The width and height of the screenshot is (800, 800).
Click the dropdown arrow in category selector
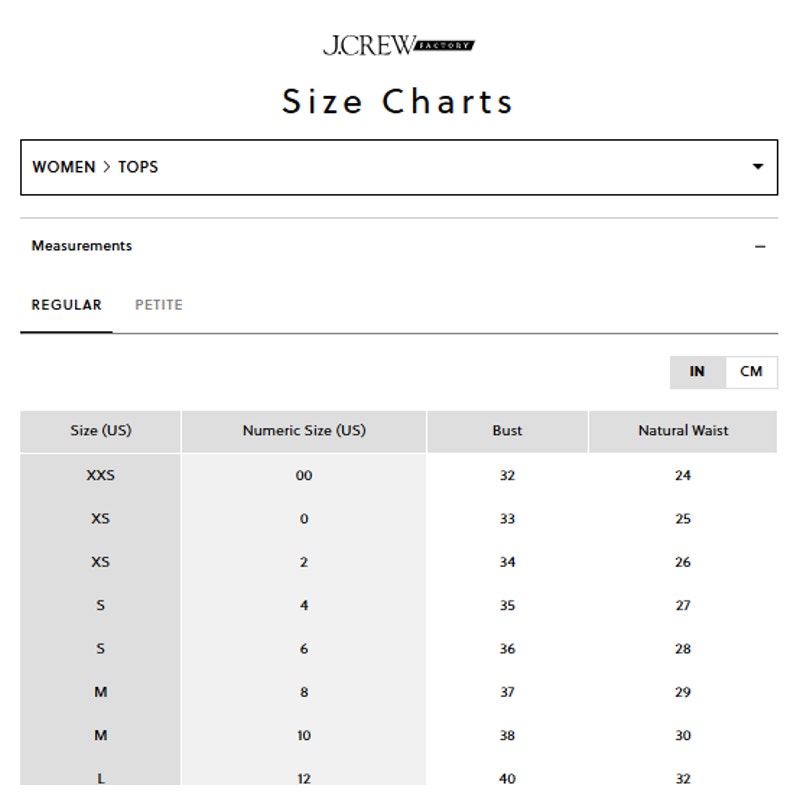[x=758, y=166]
